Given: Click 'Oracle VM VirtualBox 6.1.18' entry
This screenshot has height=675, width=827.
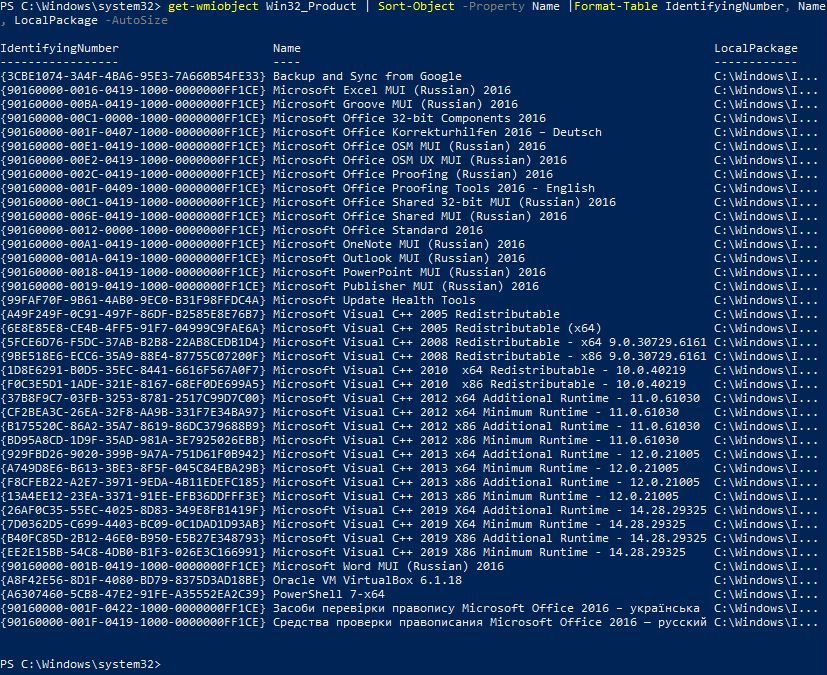Looking at the screenshot, I should [x=367, y=580].
